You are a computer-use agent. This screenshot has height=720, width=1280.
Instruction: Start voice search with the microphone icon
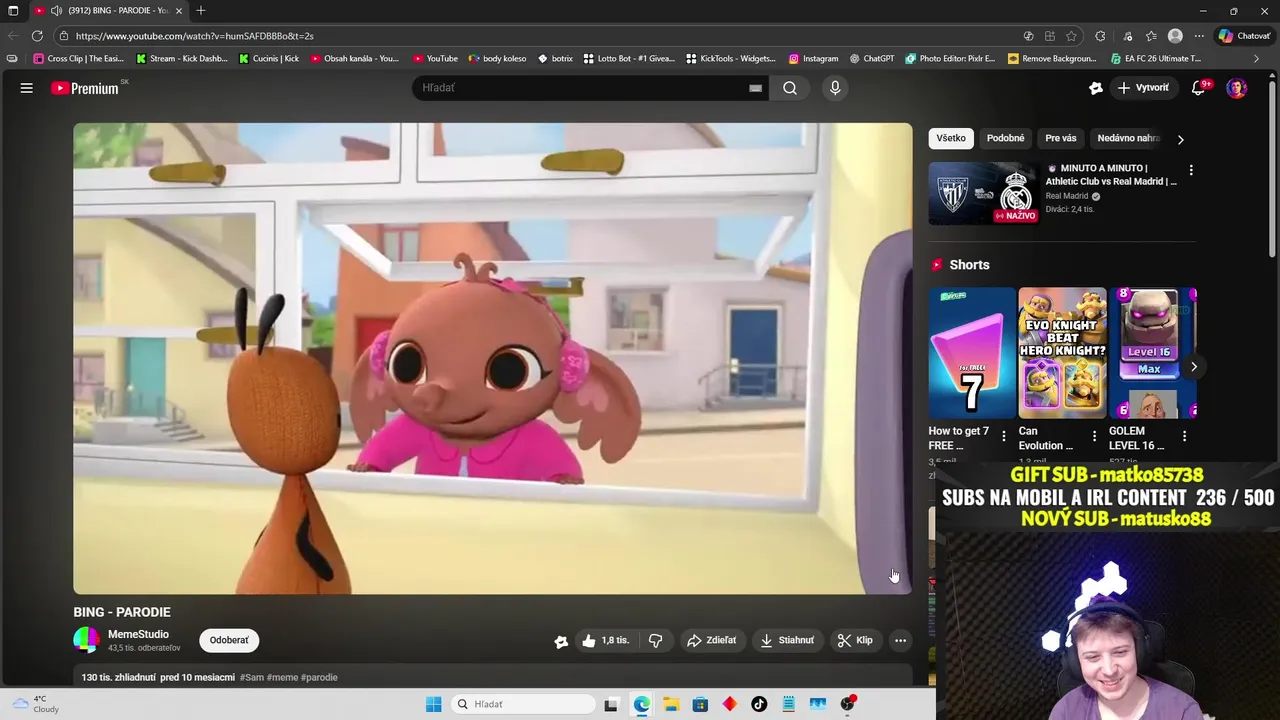835,88
